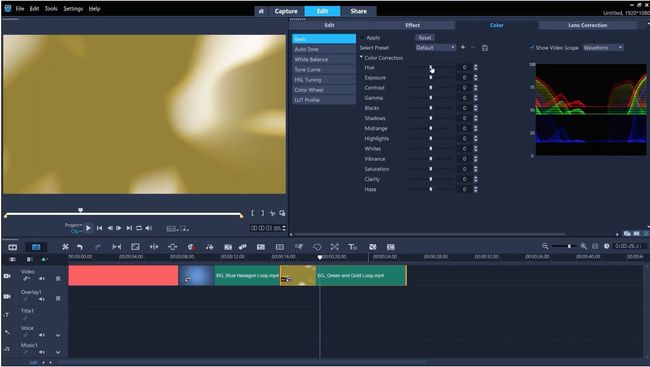This screenshot has height=367, width=650.
Task: Open the File menu
Action: pyautogui.click(x=20, y=8)
